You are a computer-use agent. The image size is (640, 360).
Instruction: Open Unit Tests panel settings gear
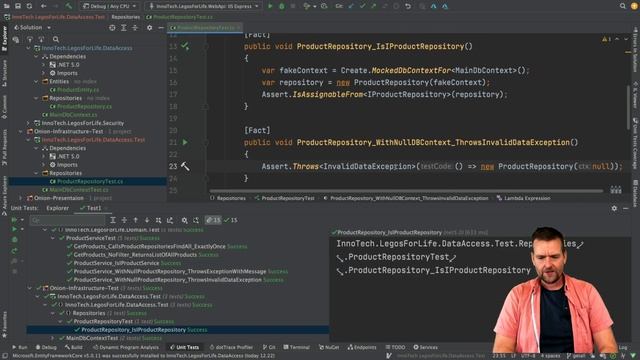pyautogui.click(x=614, y=208)
